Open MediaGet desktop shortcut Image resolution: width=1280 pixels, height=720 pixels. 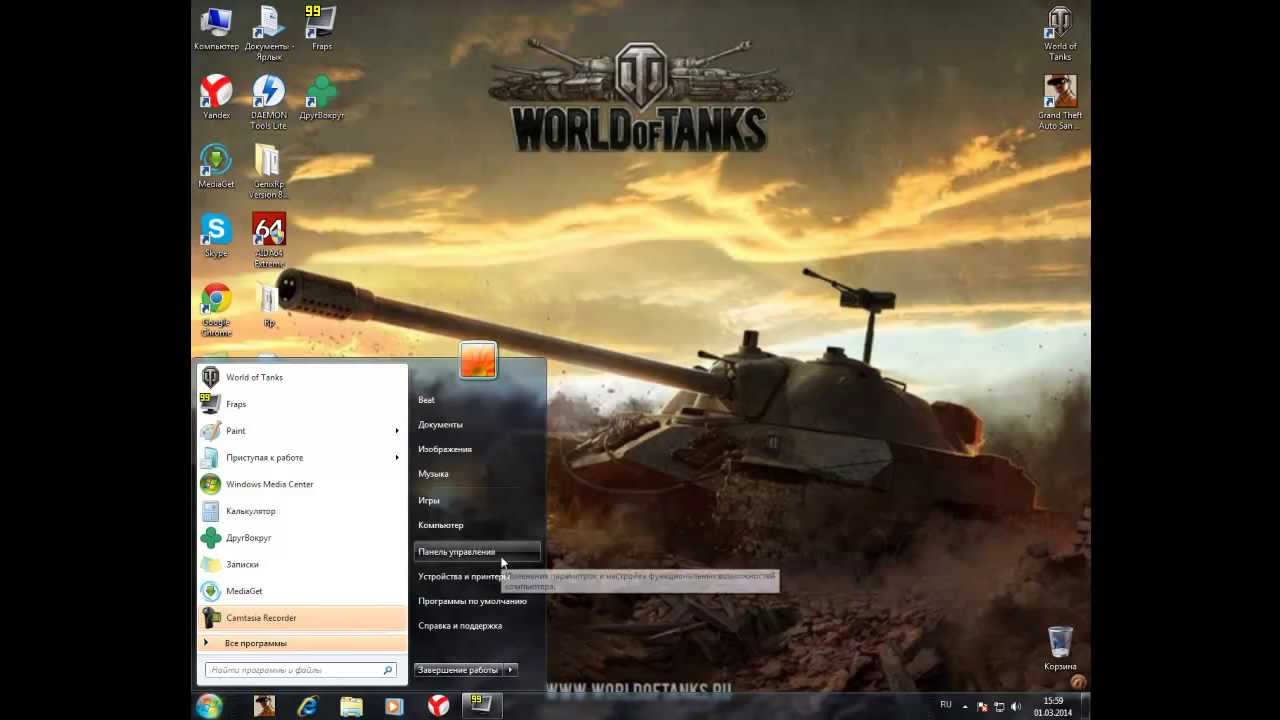click(216, 167)
